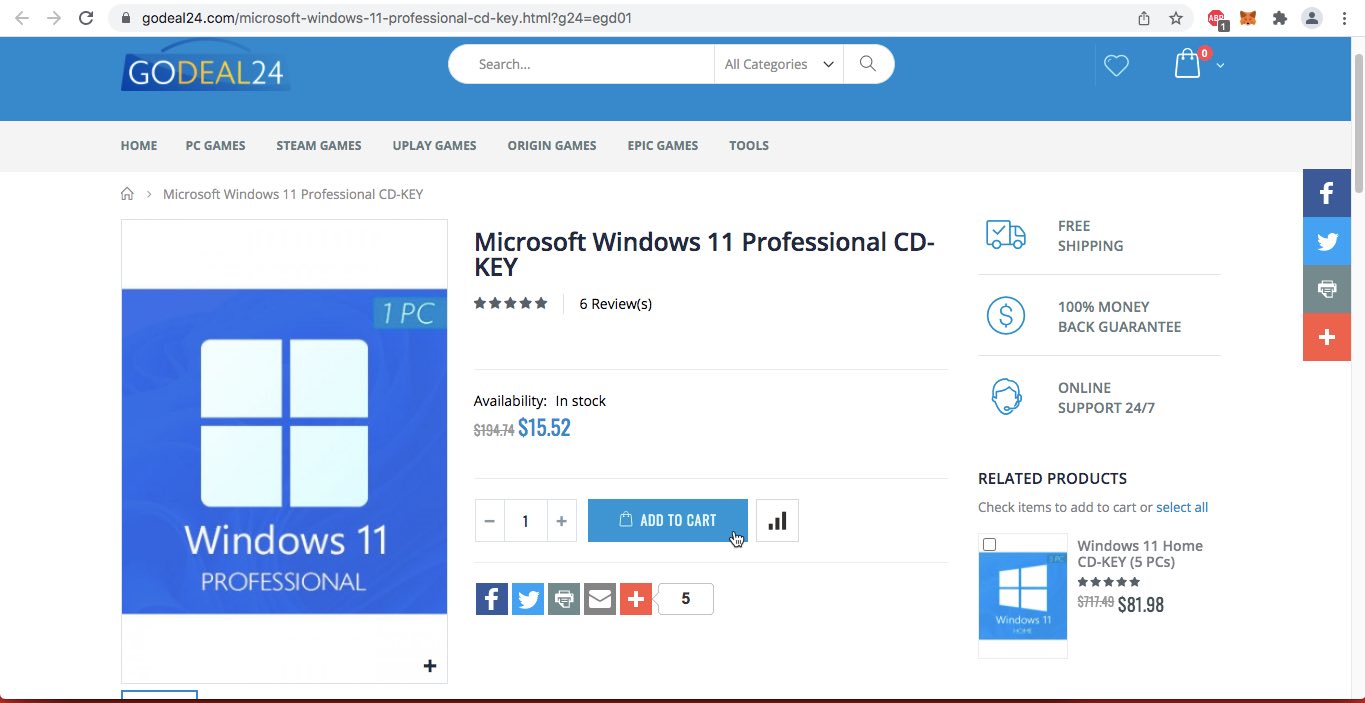Click the quantity input field
This screenshot has height=703, width=1365.
pyautogui.click(x=525, y=521)
